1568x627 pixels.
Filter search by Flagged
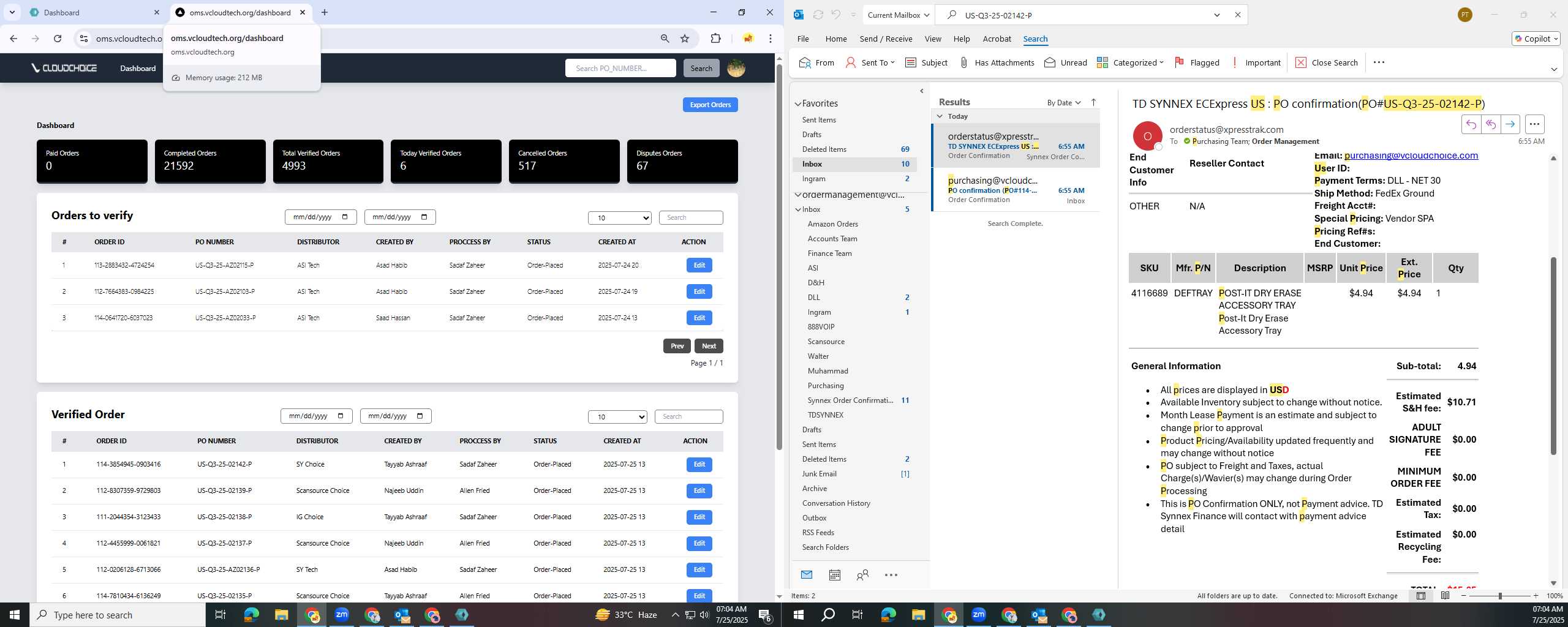tap(1197, 62)
